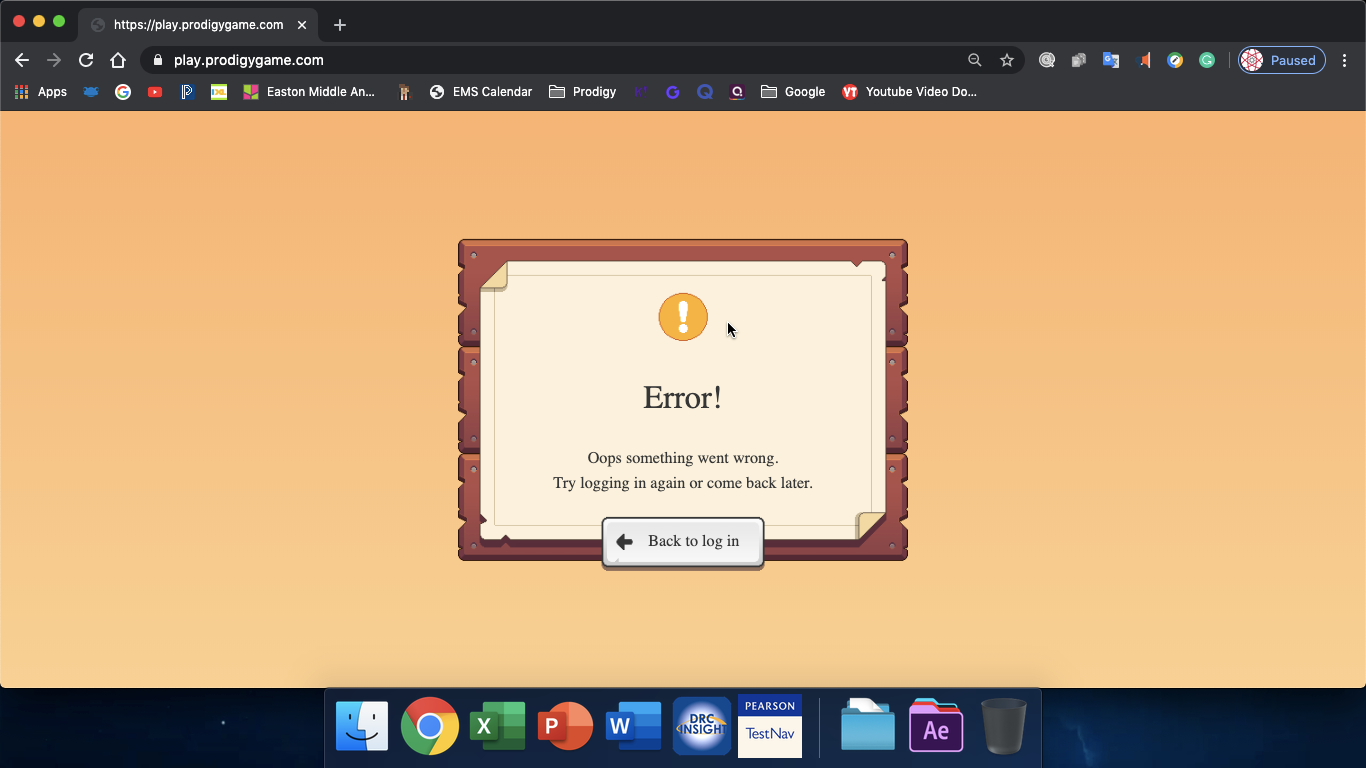Select the play.prodigygame.com tab

tap(200, 24)
